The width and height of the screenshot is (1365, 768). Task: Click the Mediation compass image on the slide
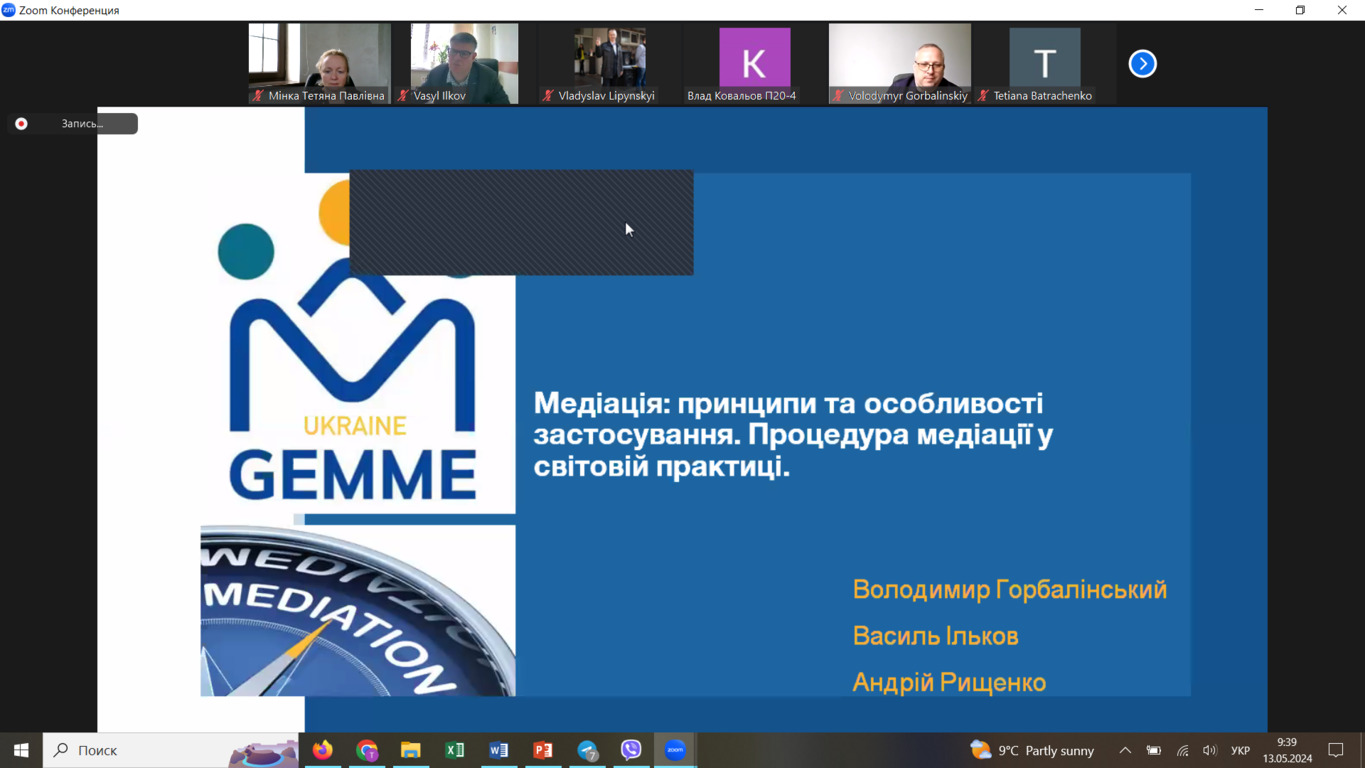click(x=358, y=610)
